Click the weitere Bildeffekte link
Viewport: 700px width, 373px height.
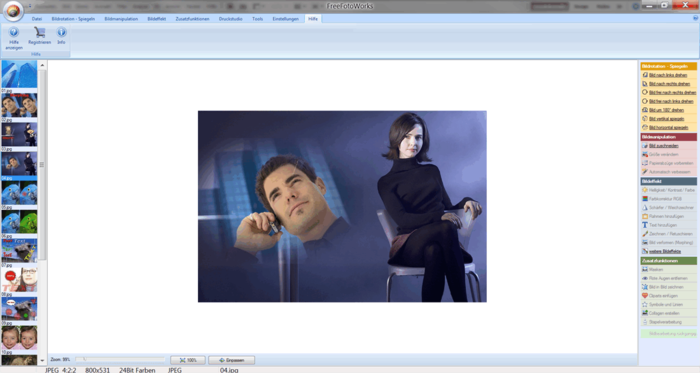tap(665, 251)
